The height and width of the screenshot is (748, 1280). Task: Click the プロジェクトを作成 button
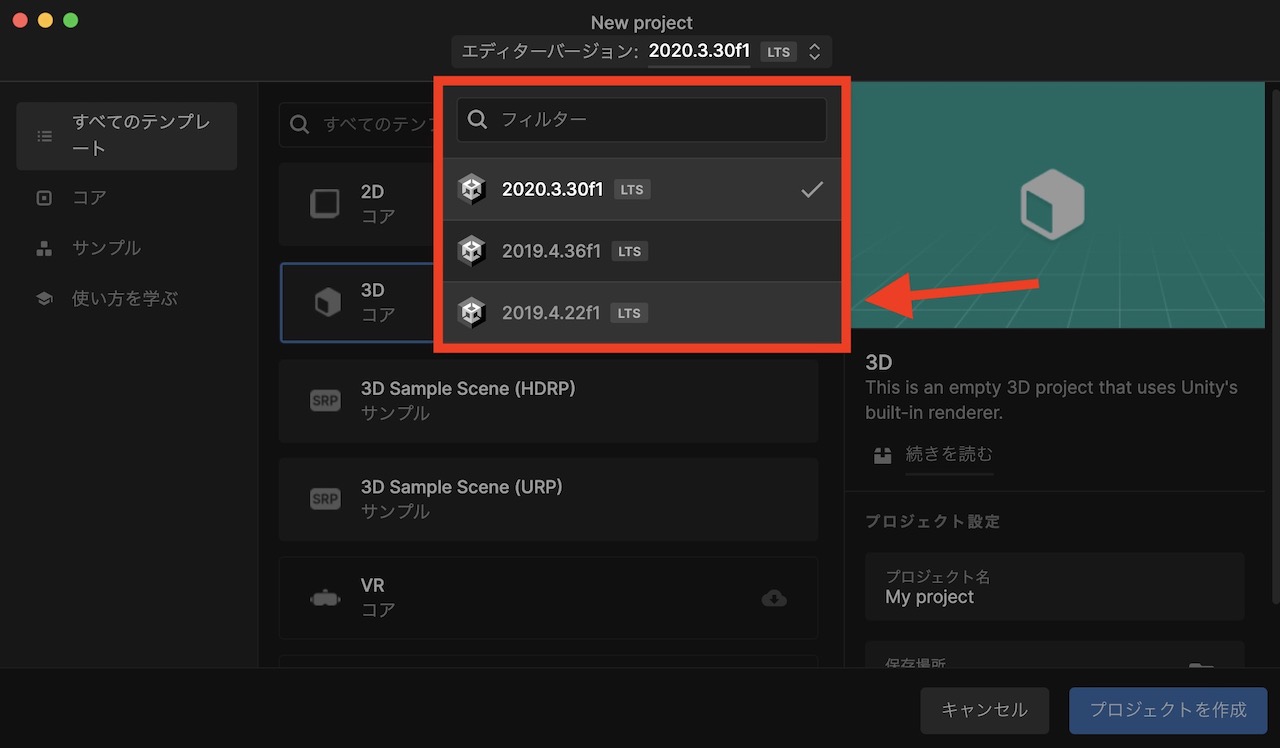click(x=1167, y=710)
